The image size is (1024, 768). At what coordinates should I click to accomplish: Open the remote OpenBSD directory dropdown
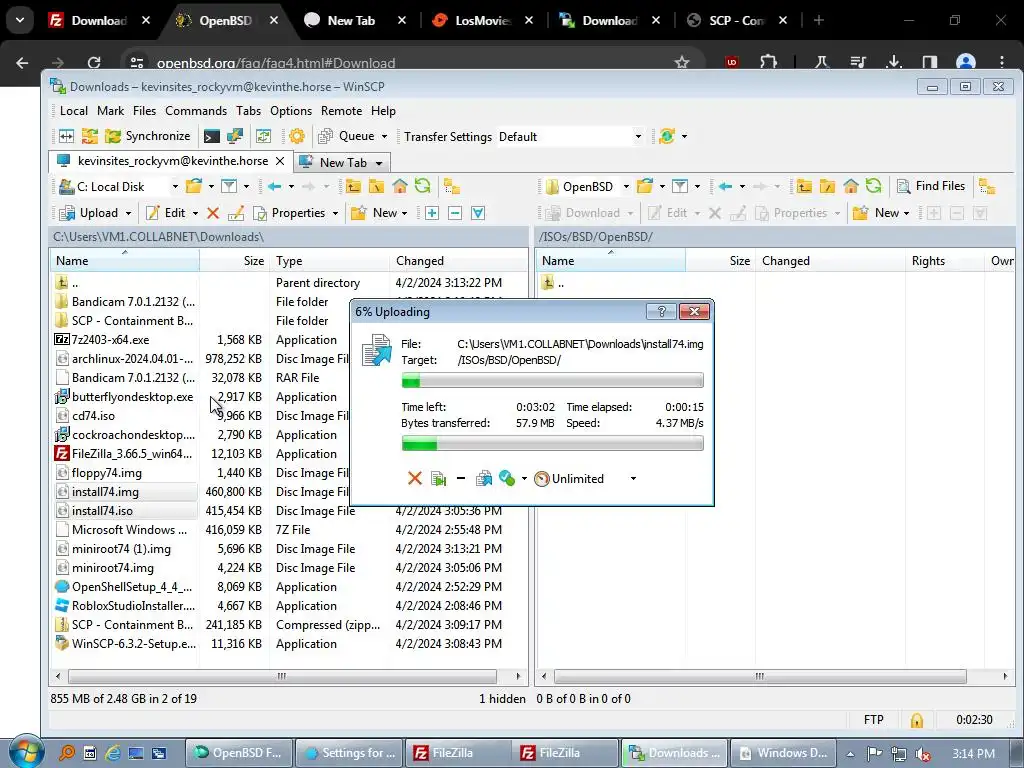[x=626, y=187]
